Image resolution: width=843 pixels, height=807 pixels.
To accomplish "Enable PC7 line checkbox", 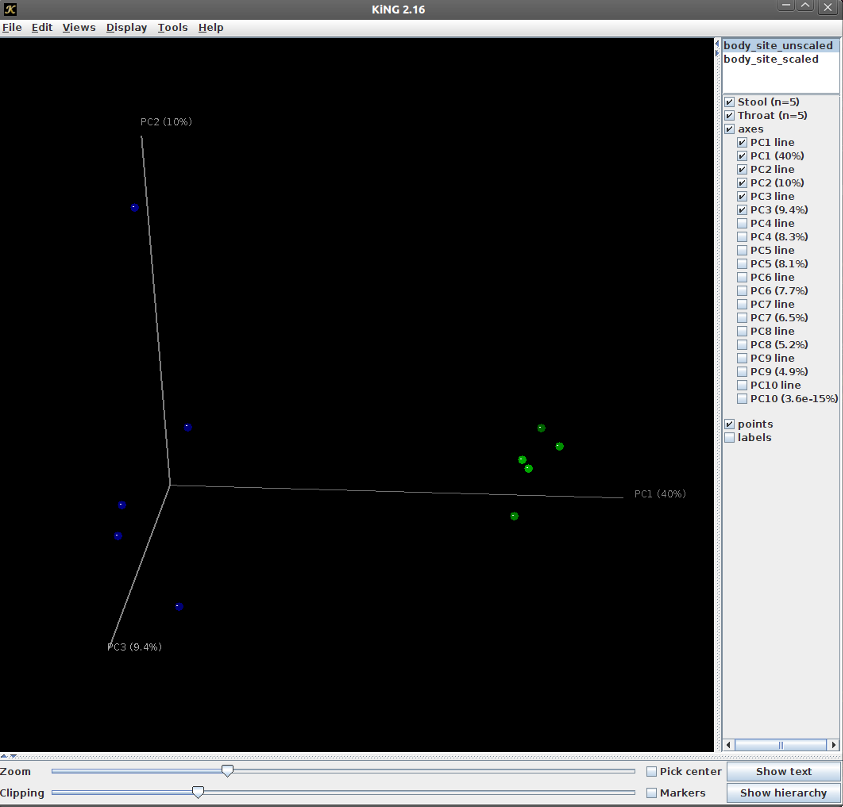I will pos(742,304).
